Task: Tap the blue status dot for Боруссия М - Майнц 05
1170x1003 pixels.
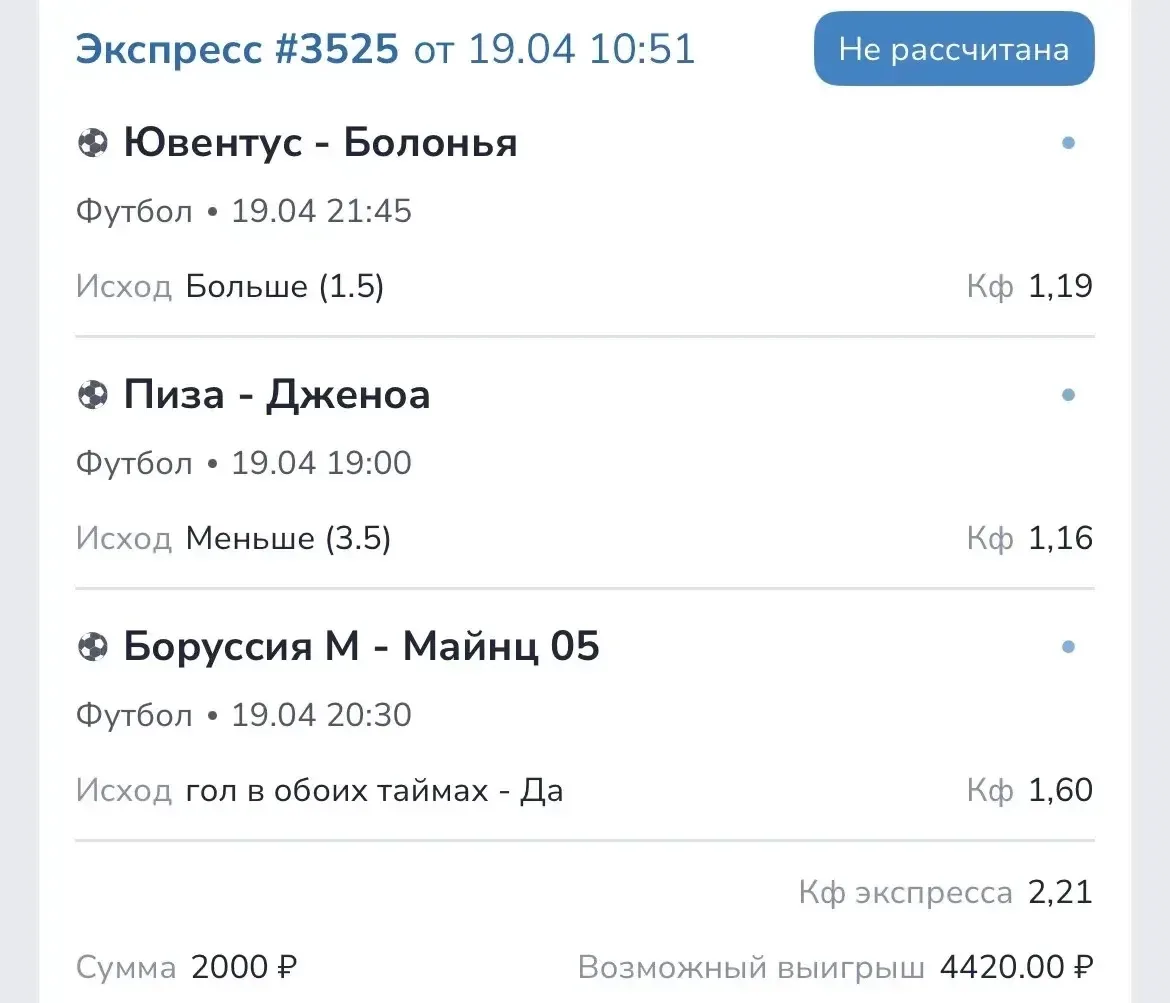Action: pyautogui.click(x=1068, y=648)
